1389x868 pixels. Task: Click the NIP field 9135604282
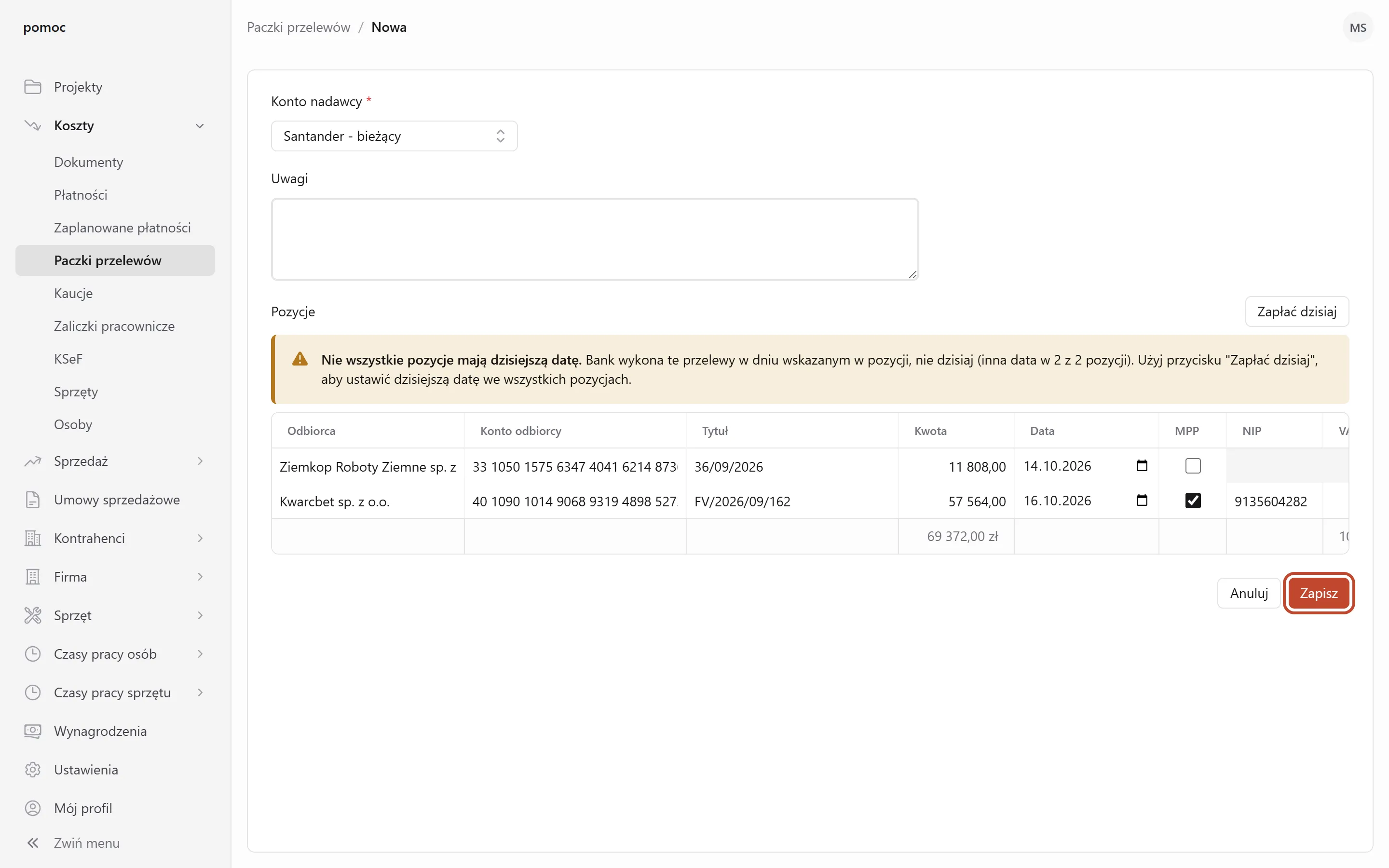[1274, 501]
